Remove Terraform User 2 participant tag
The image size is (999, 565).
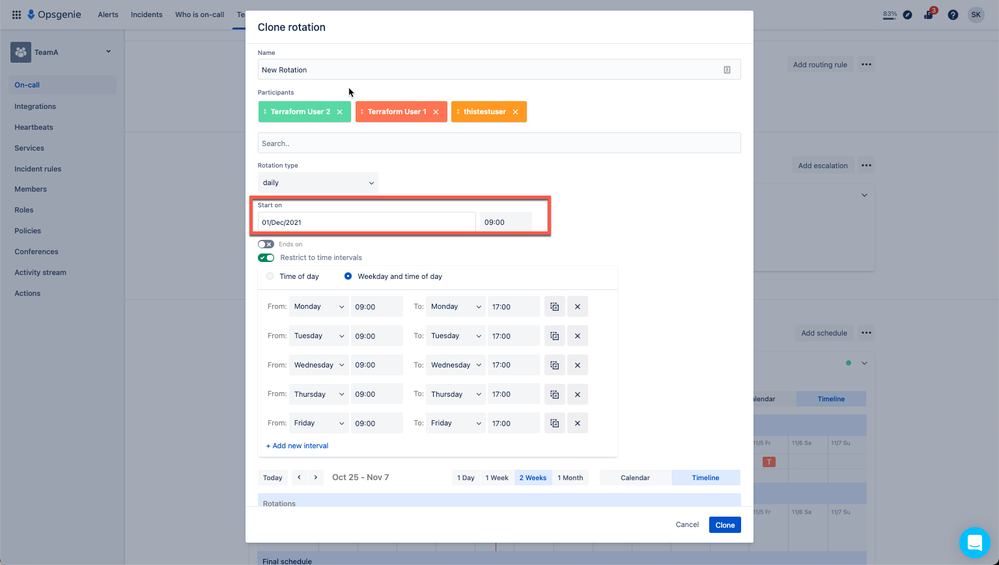pos(340,112)
